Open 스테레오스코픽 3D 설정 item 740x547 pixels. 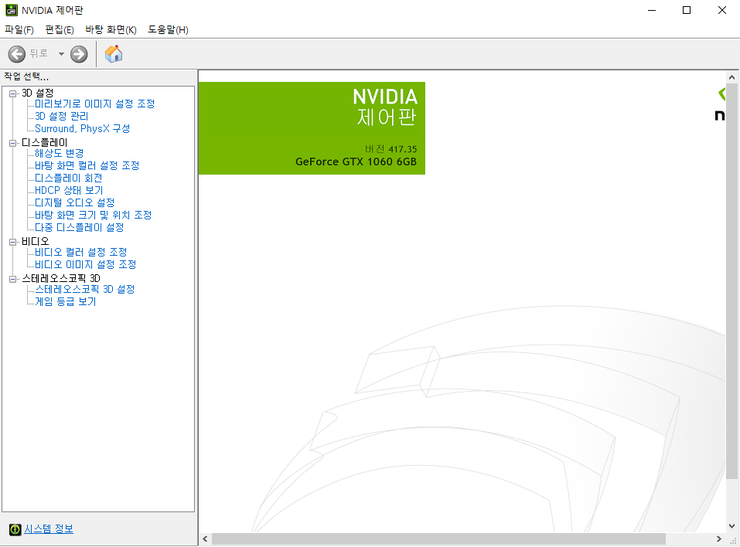point(85,289)
